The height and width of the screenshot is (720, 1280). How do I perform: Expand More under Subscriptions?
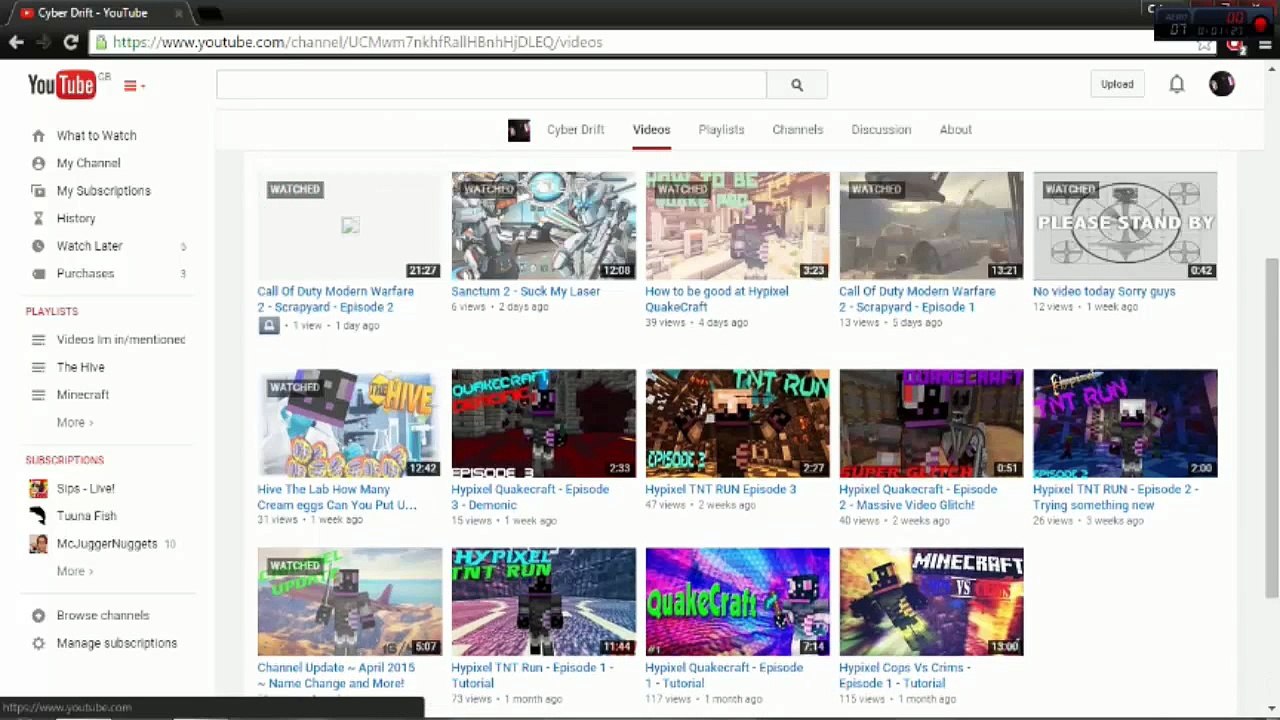click(74, 571)
